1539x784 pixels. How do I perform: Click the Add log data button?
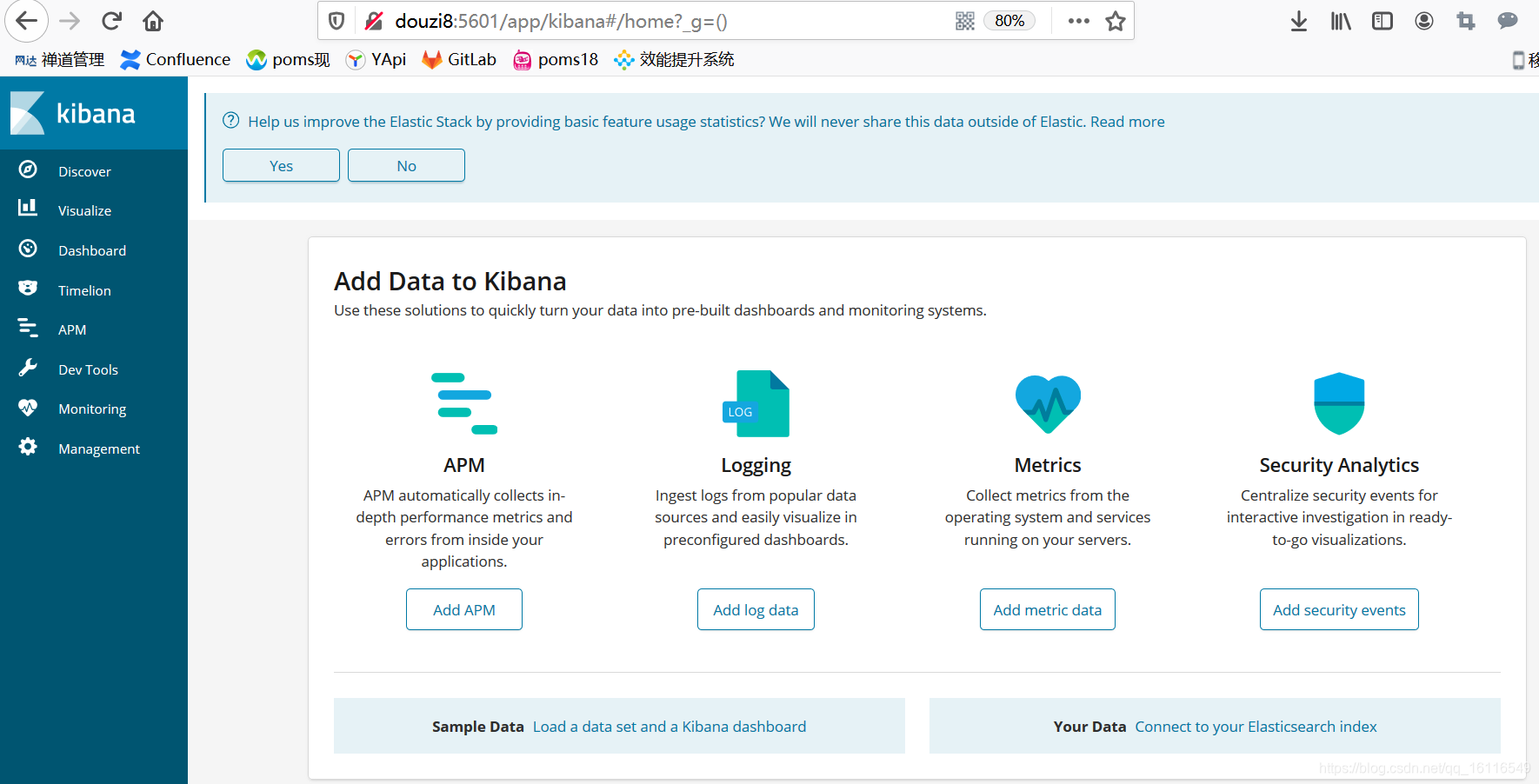tap(755, 609)
